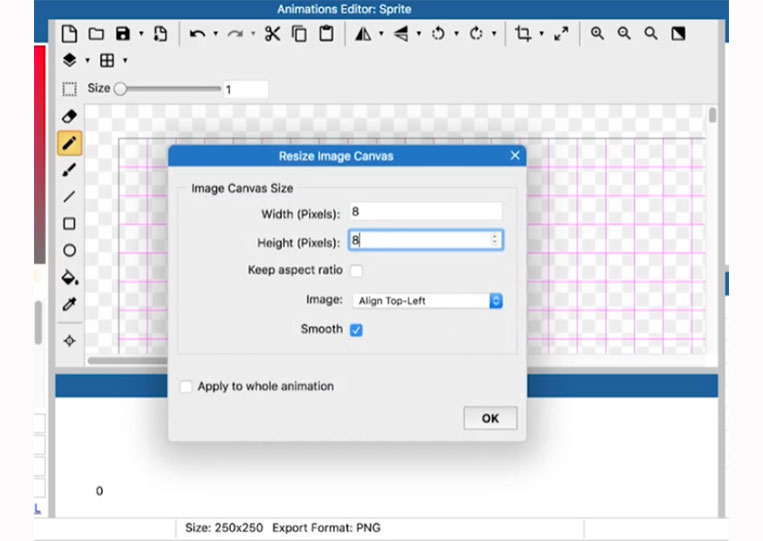Click the animation frame labeled 0
Viewport: 763px width, 541px height.
point(99,491)
